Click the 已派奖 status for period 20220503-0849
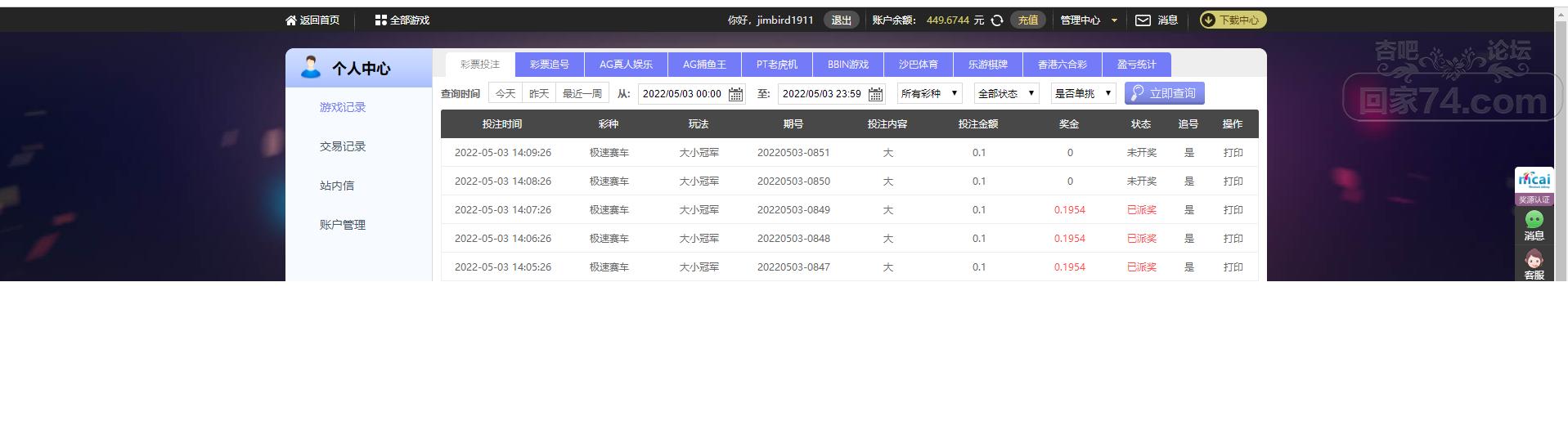 pos(1141,210)
